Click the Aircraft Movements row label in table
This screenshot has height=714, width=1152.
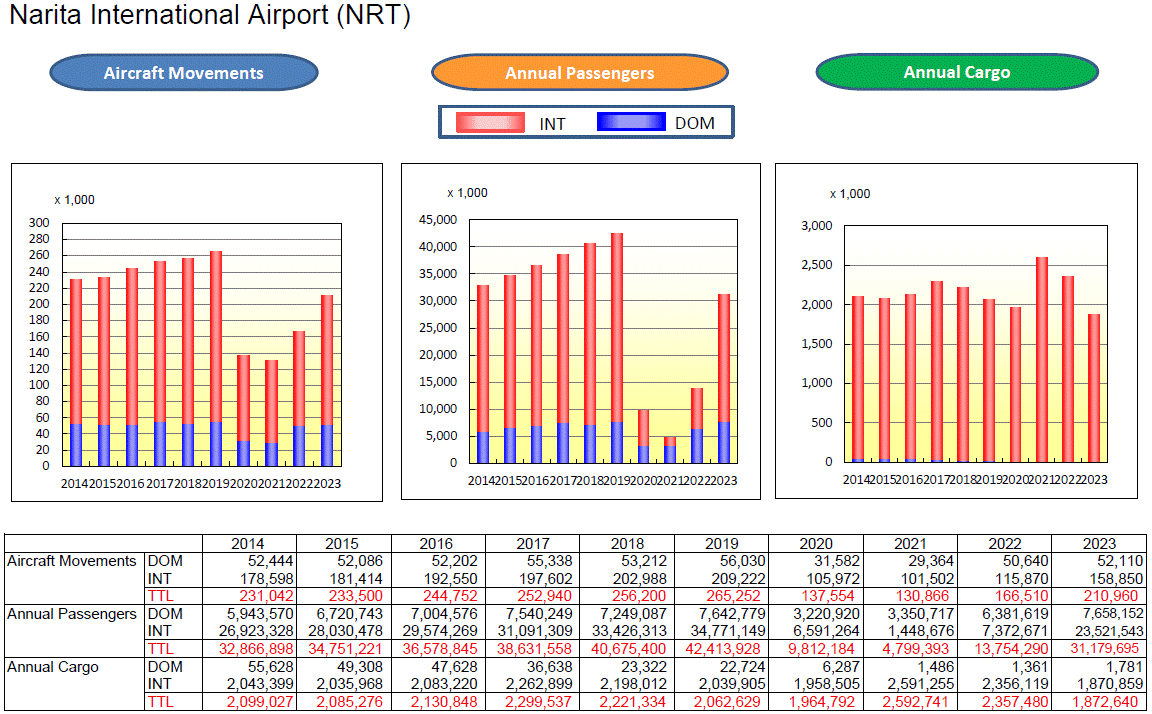pyautogui.click(x=72, y=561)
